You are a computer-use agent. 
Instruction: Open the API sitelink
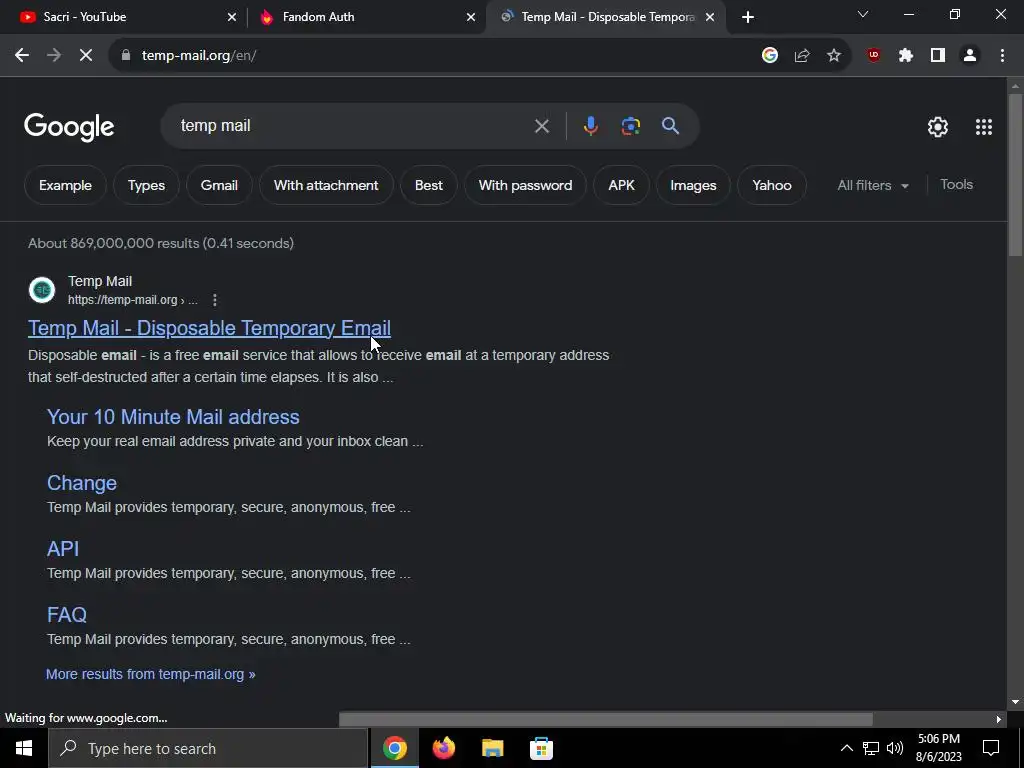click(x=63, y=549)
